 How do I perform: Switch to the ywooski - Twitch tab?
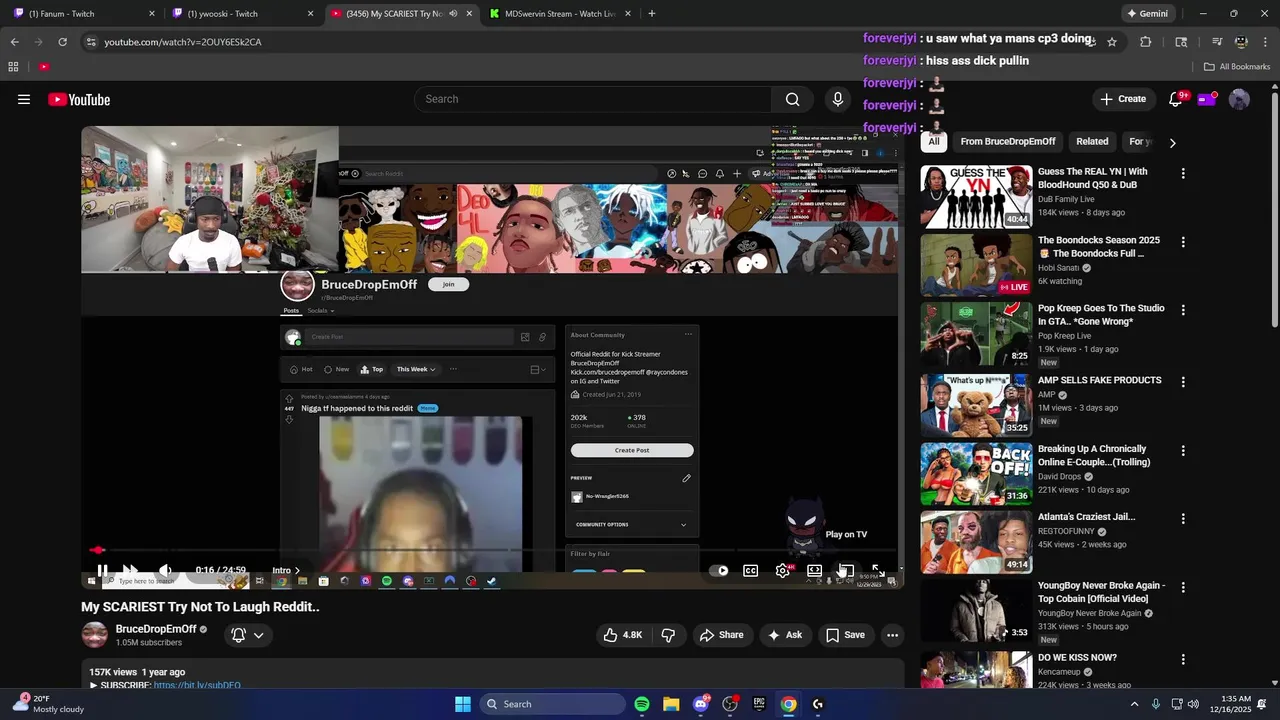(243, 14)
